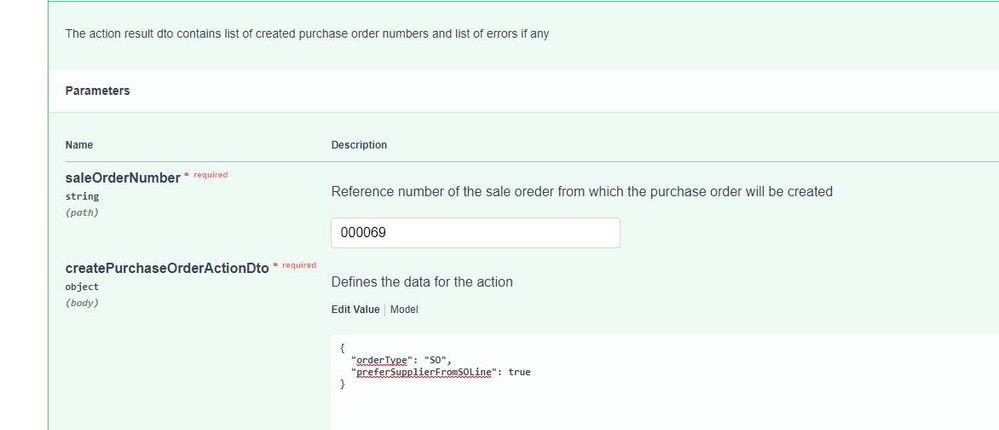Viewport: 999px width, 430px height.
Task: Select the createPurchaseOrderActionDto parameter name
Action: 167,268
